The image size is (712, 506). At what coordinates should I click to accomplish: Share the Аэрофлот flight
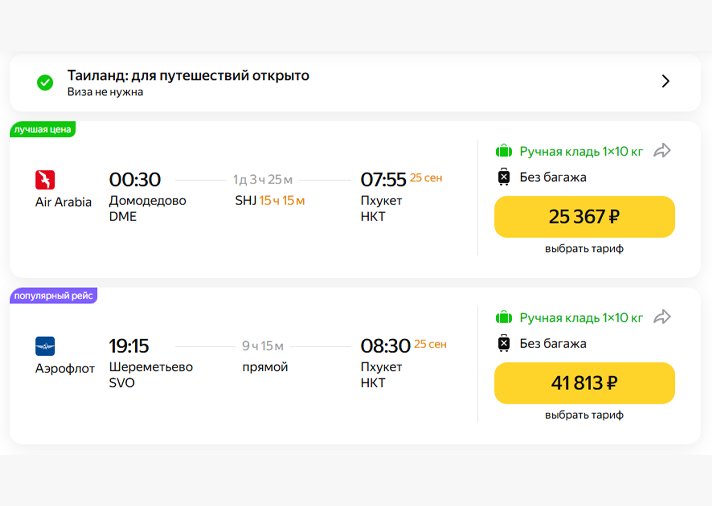coord(662,317)
